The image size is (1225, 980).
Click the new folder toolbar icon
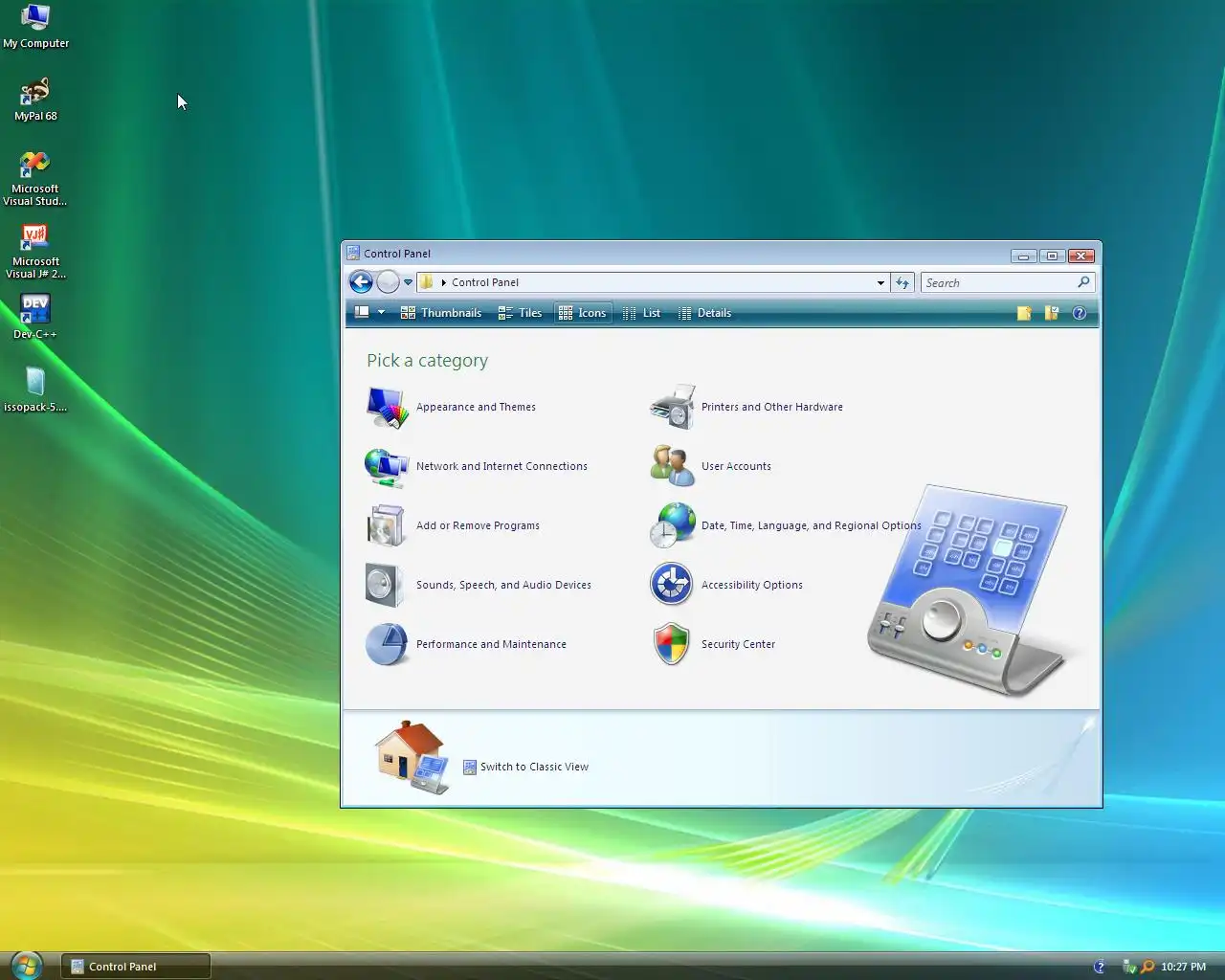(1024, 313)
